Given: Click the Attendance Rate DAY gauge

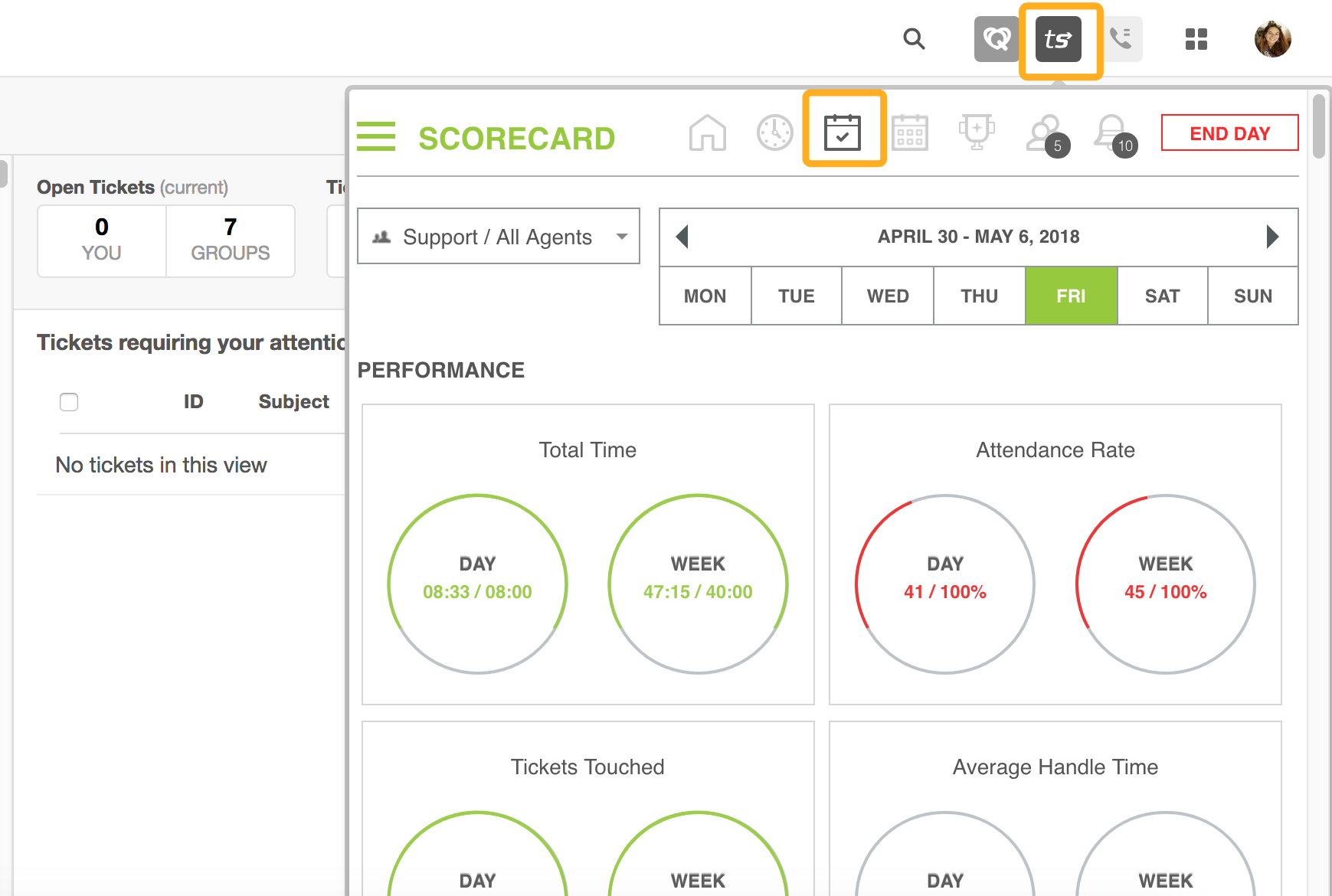Looking at the screenshot, I should point(945,584).
